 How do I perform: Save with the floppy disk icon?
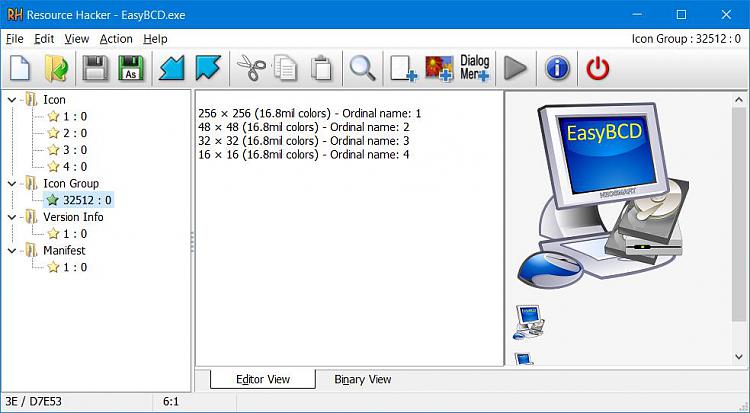pyautogui.click(x=95, y=68)
